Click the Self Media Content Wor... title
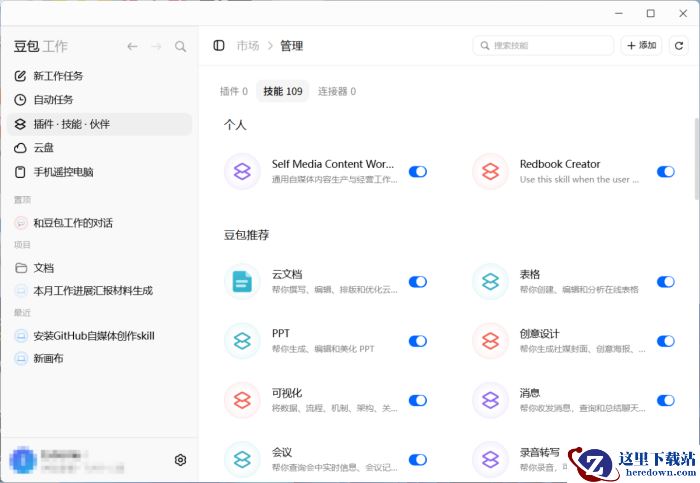The height and width of the screenshot is (483, 700). point(333,164)
